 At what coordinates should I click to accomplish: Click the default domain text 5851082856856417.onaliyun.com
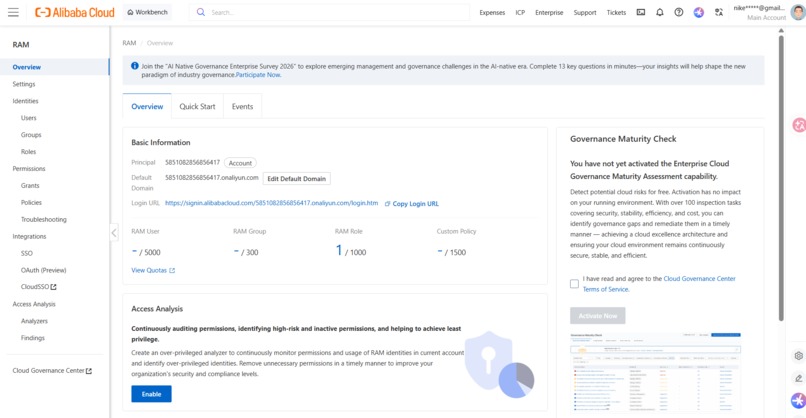point(212,178)
